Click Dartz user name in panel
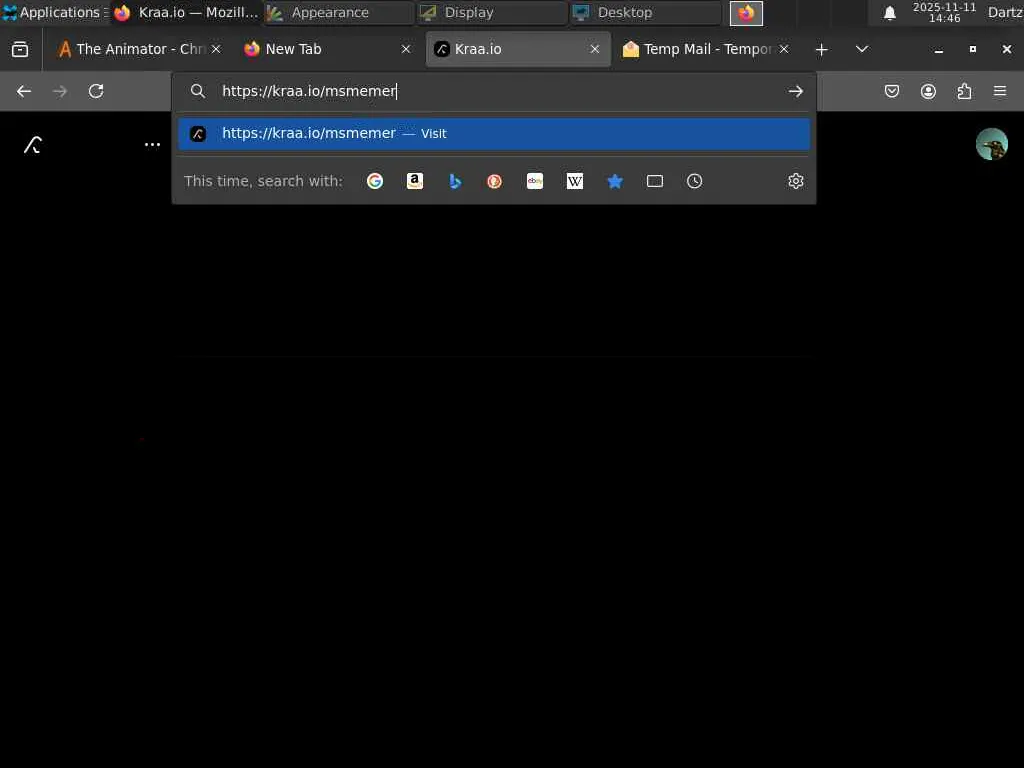This screenshot has width=1024, height=768. click(x=1004, y=12)
